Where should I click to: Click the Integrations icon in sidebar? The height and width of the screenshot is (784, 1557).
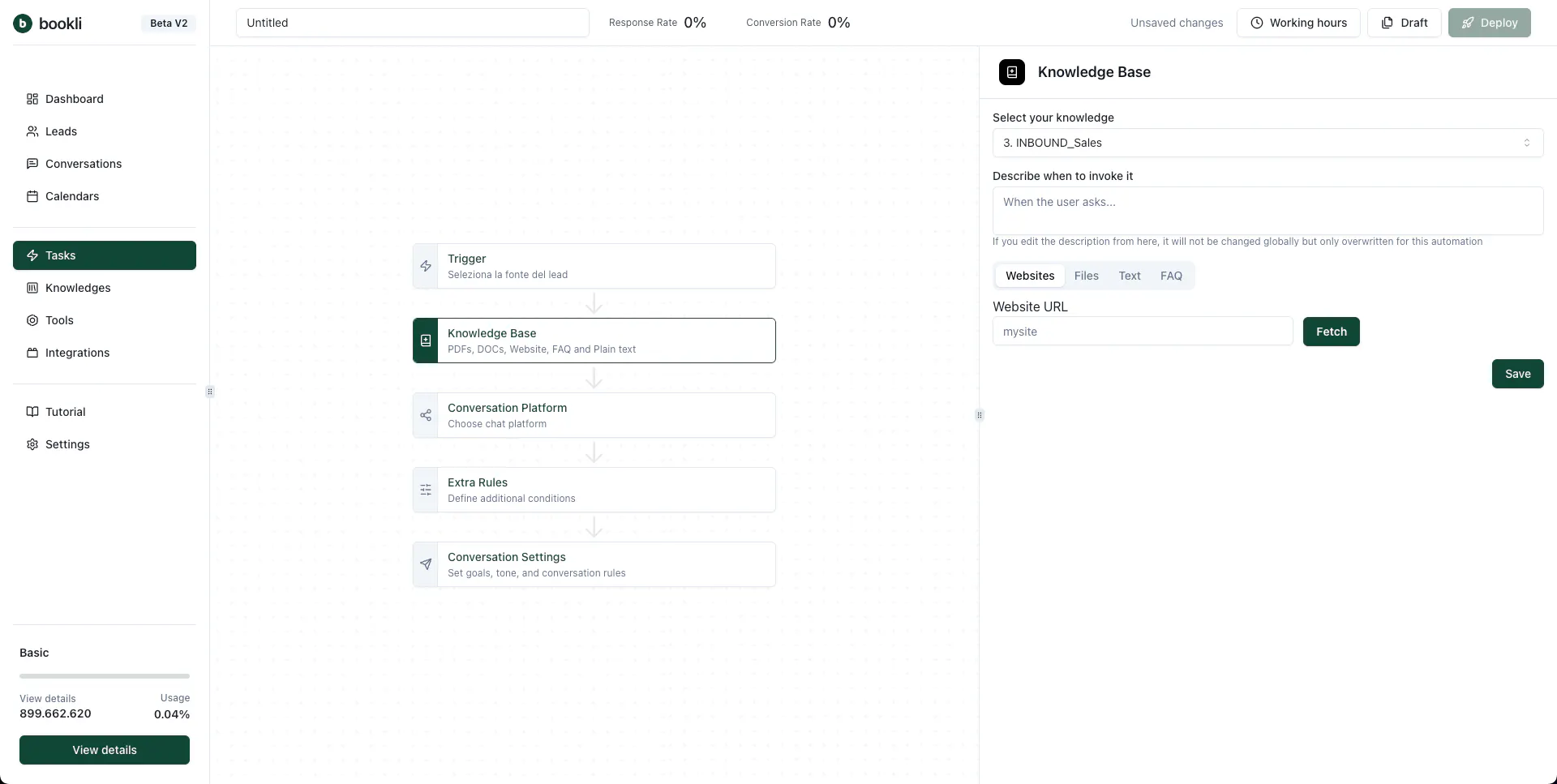pyautogui.click(x=32, y=353)
